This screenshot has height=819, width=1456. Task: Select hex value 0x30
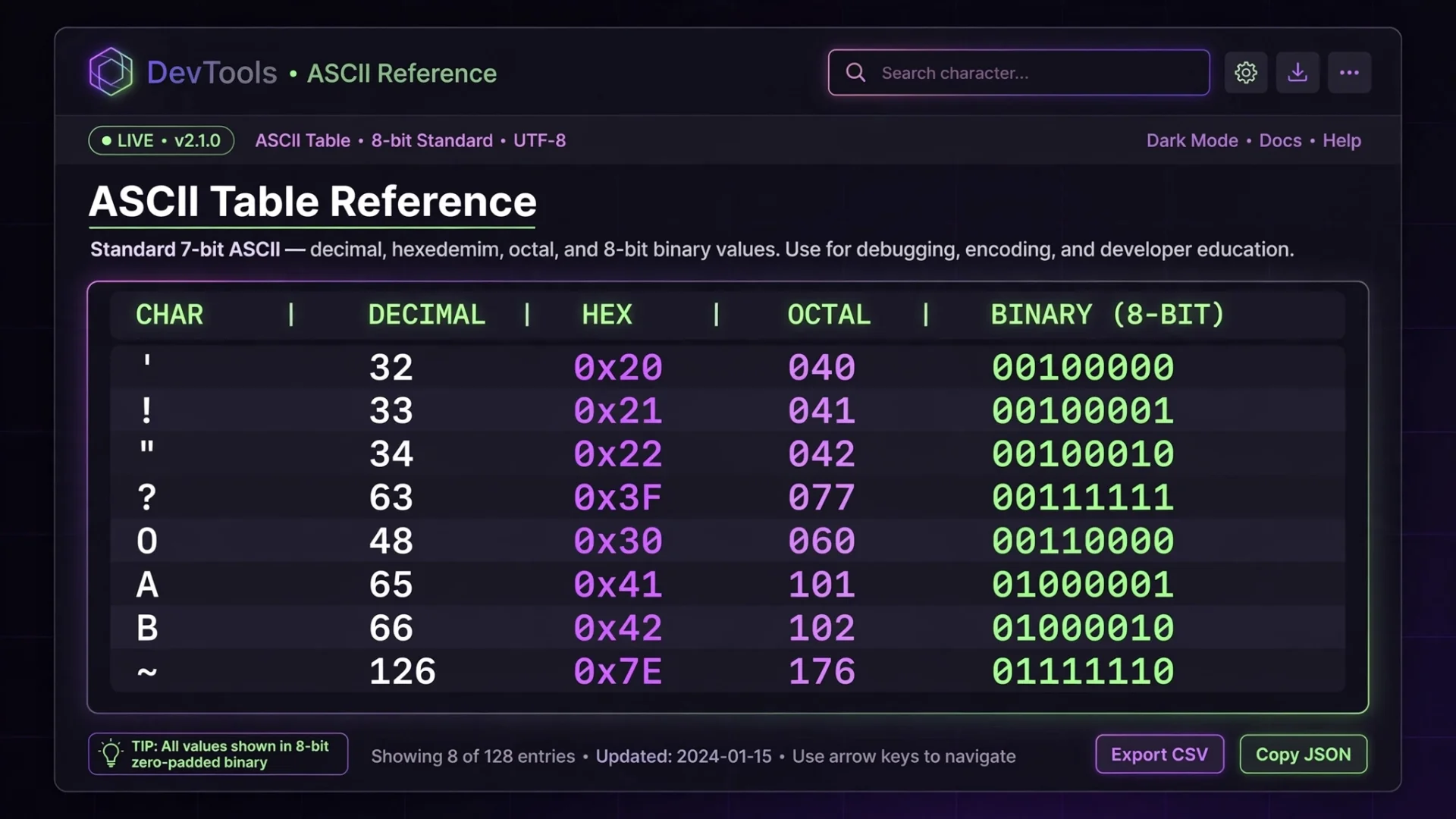tap(618, 541)
